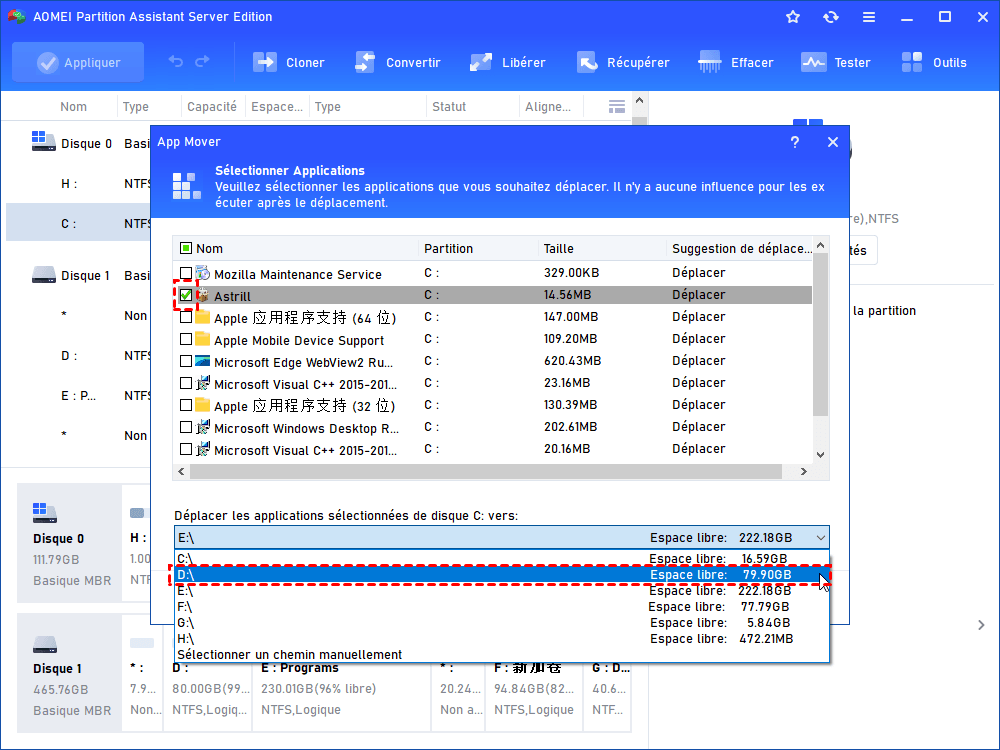Click the undo arrow in toolbar
The width and height of the screenshot is (1000, 750).
pos(175,62)
